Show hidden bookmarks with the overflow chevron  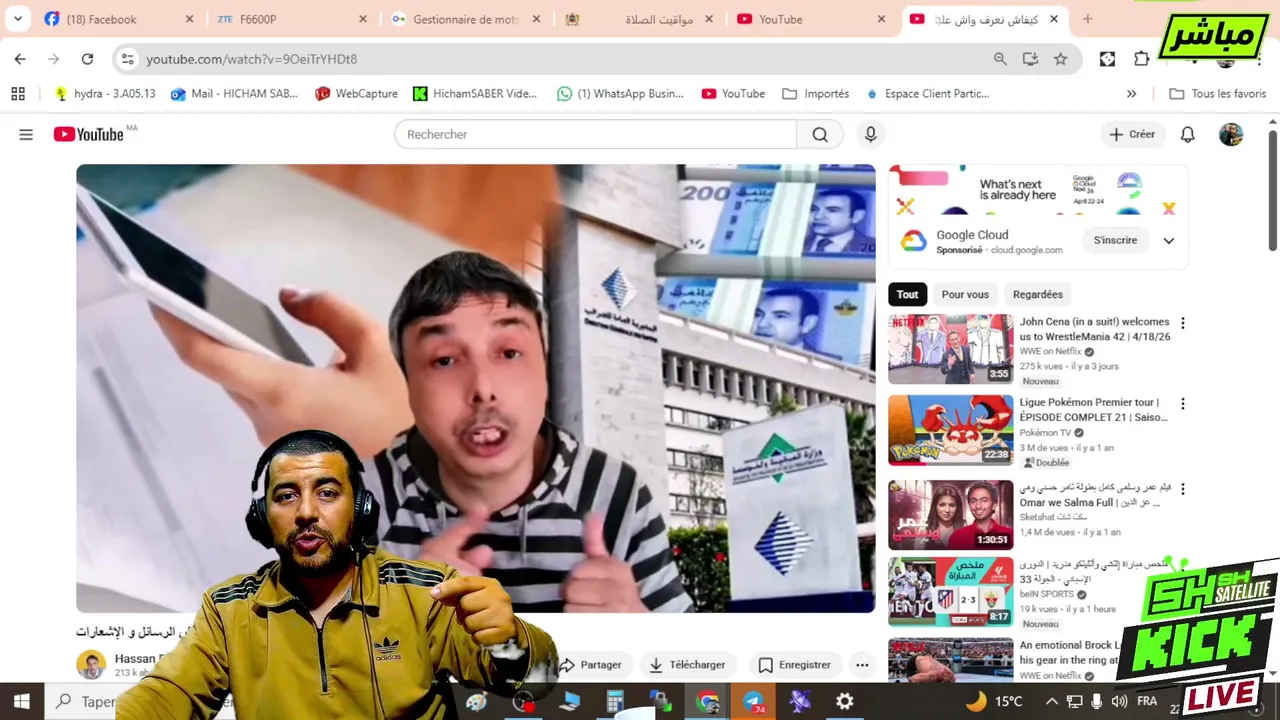1131,93
